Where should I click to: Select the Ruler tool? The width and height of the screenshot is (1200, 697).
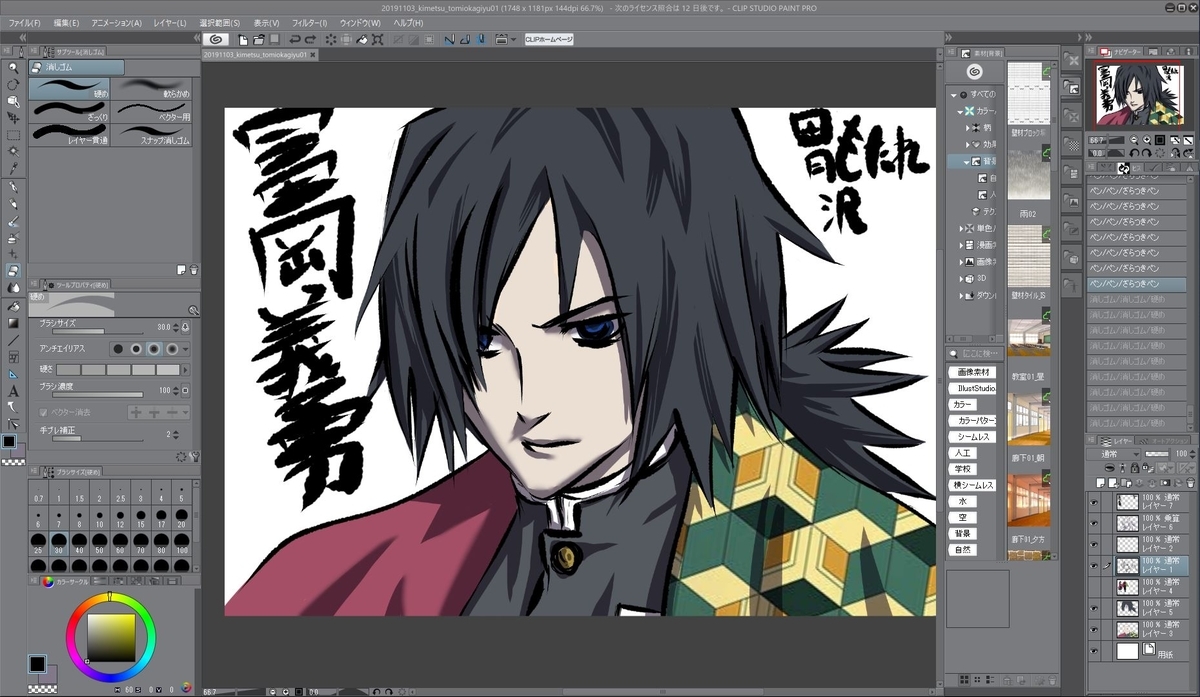(13, 374)
